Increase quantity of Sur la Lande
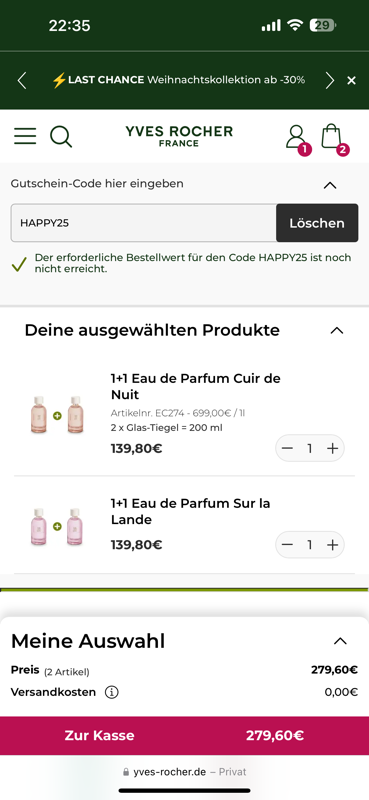 point(333,545)
